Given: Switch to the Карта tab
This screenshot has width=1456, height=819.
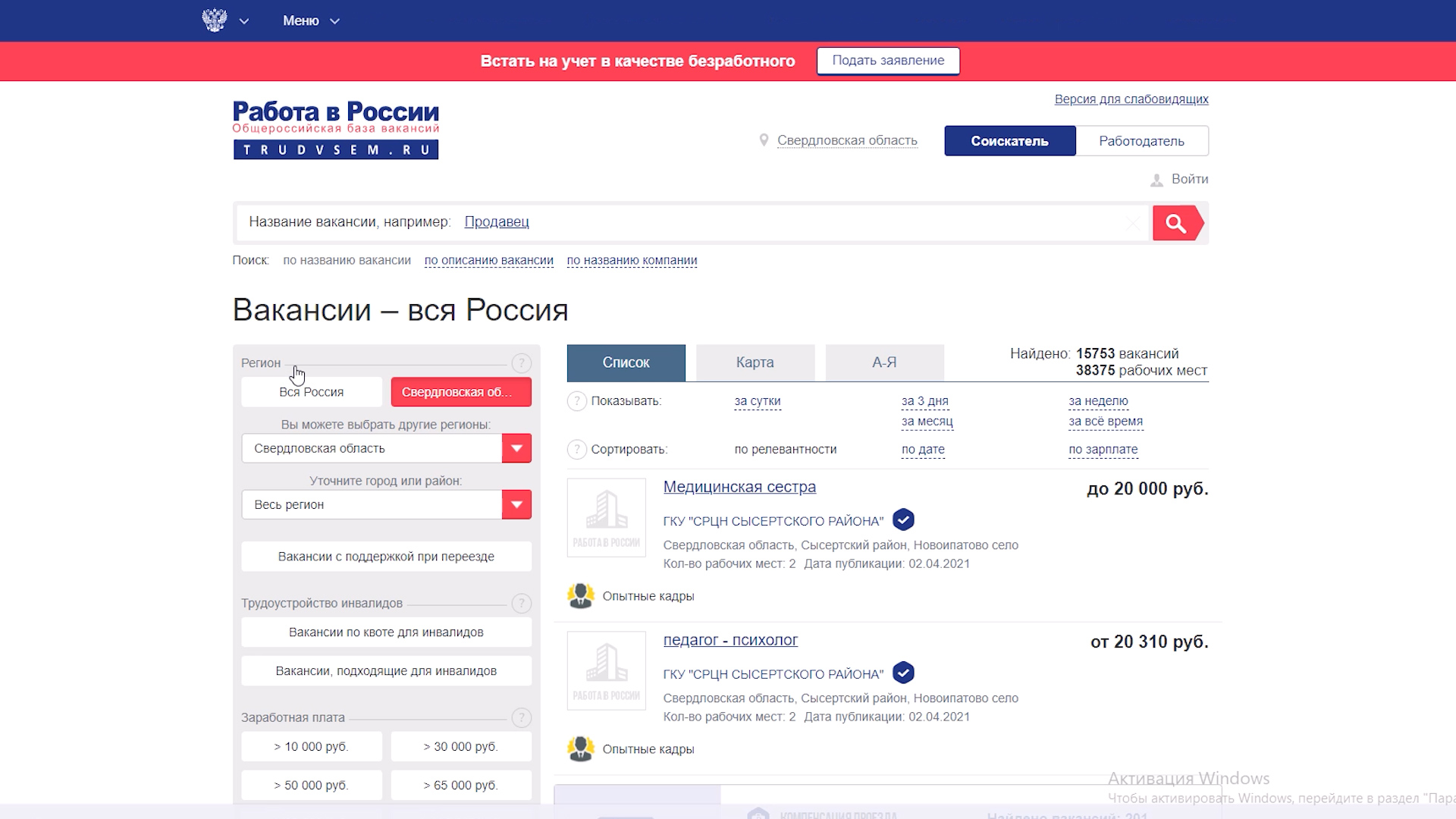Looking at the screenshot, I should [x=755, y=362].
